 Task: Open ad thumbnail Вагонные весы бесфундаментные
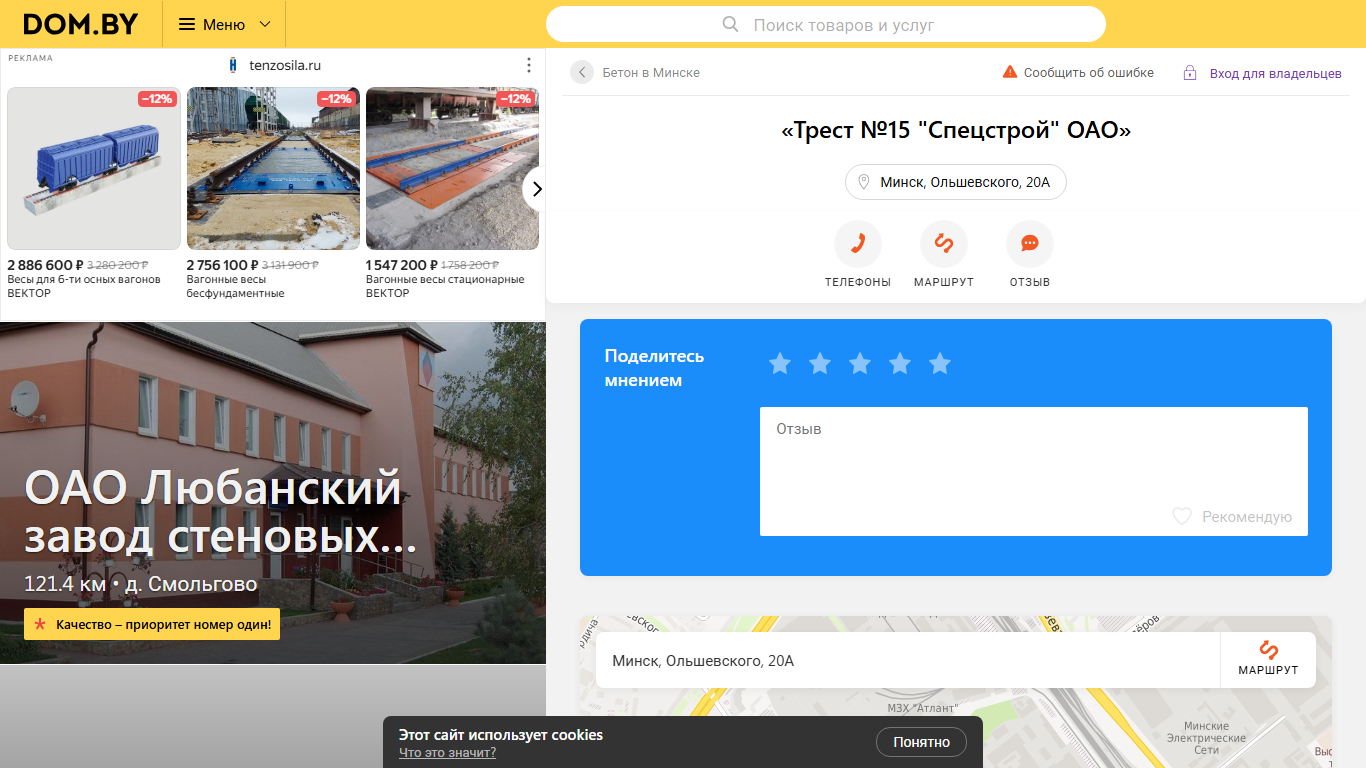pos(273,168)
